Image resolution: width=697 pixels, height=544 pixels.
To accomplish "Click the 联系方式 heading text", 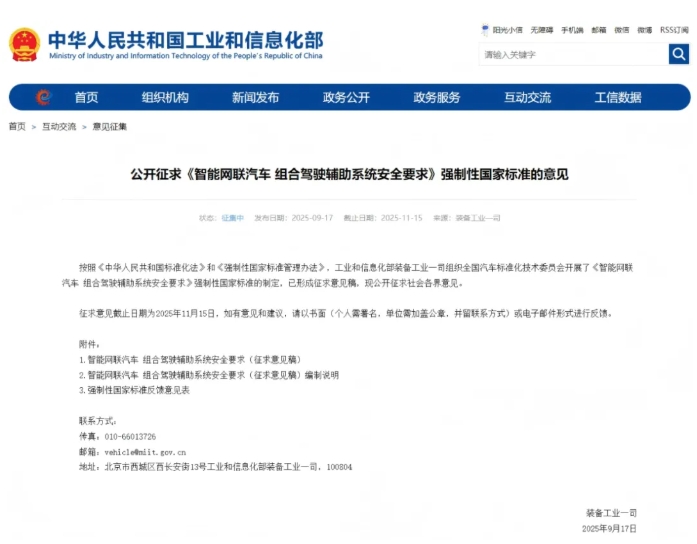I will [97, 421].
